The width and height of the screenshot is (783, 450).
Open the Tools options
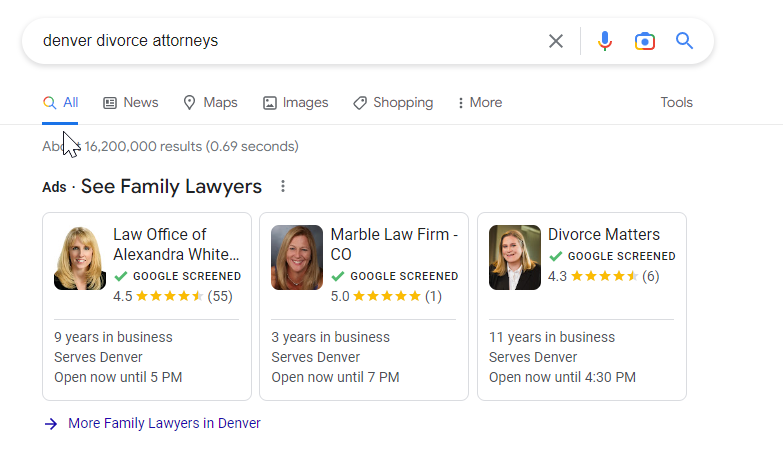pyautogui.click(x=677, y=102)
